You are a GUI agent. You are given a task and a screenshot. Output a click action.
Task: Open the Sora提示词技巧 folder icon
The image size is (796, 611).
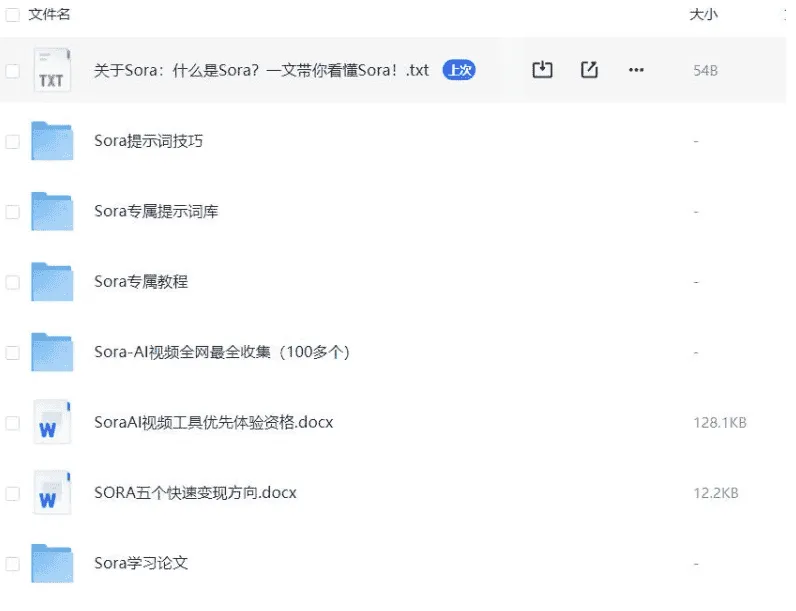(x=52, y=141)
